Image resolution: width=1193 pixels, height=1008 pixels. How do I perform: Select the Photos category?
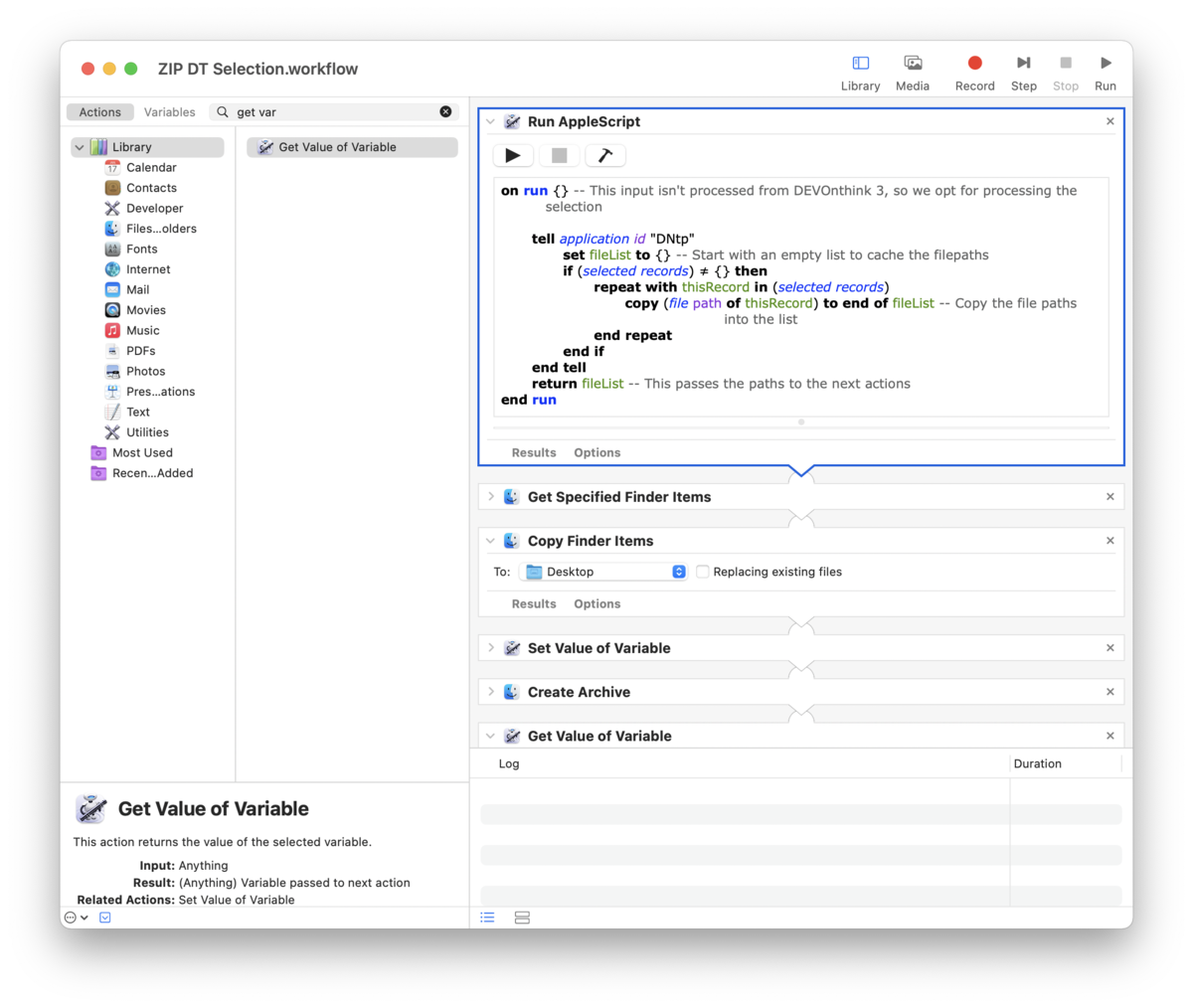tap(145, 372)
